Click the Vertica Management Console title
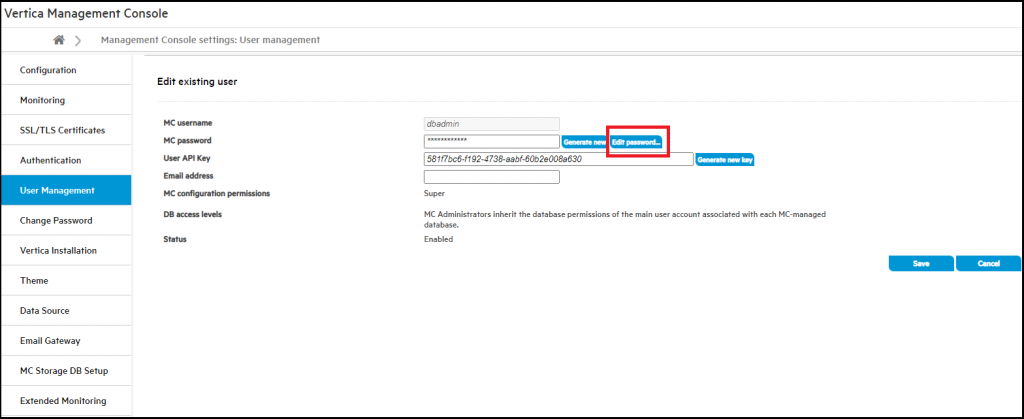 coord(86,12)
